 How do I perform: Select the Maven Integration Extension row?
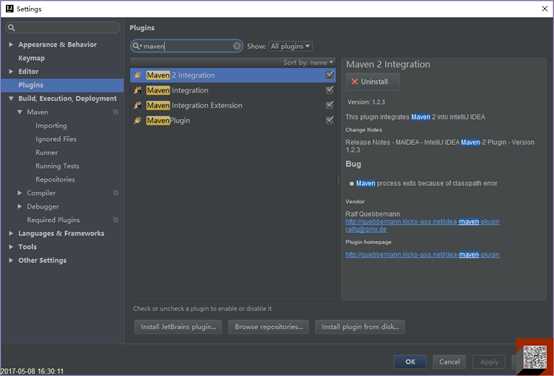[x=233, y=105]
